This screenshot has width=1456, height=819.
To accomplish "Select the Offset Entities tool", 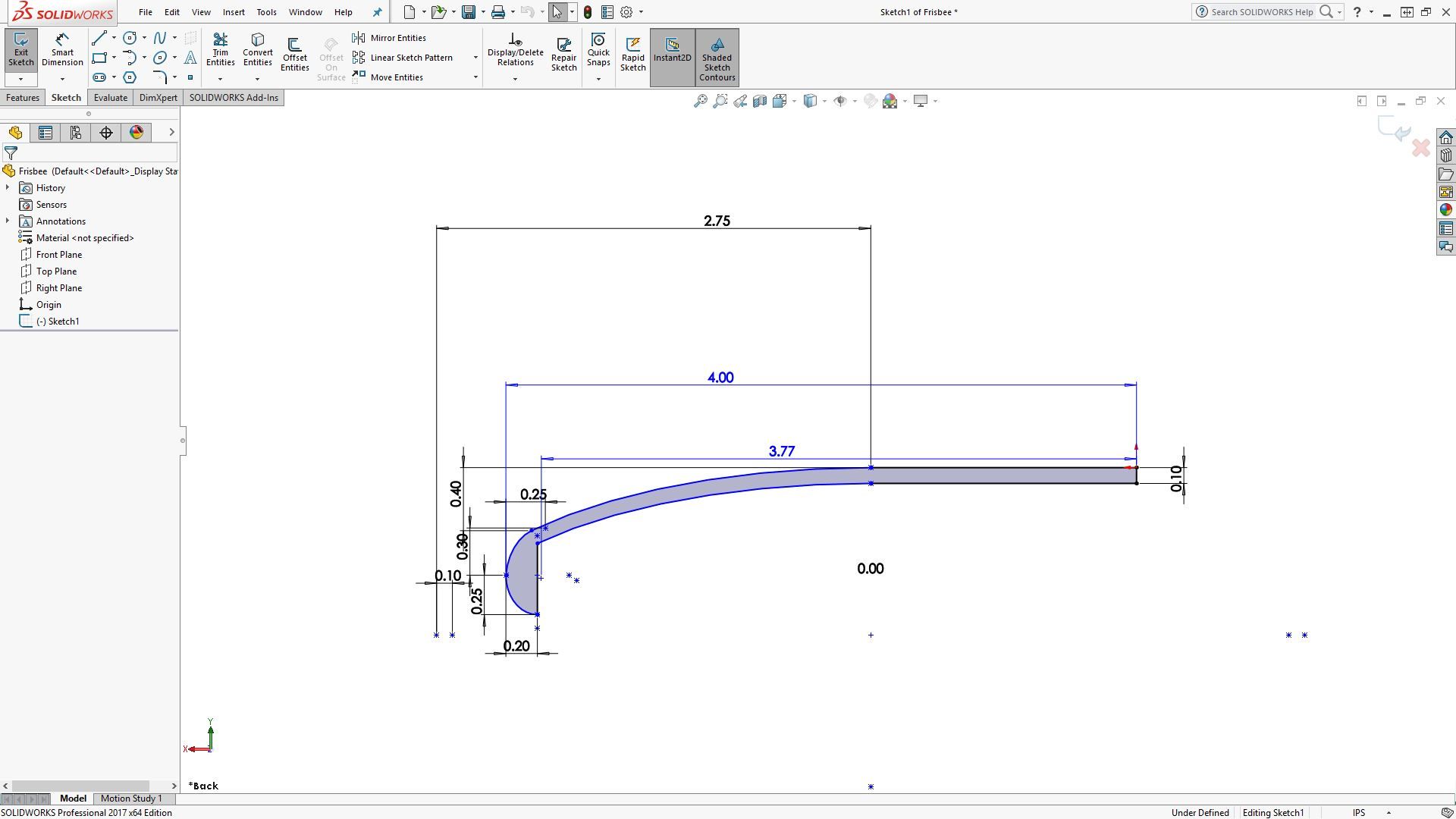I will point(294,55).
